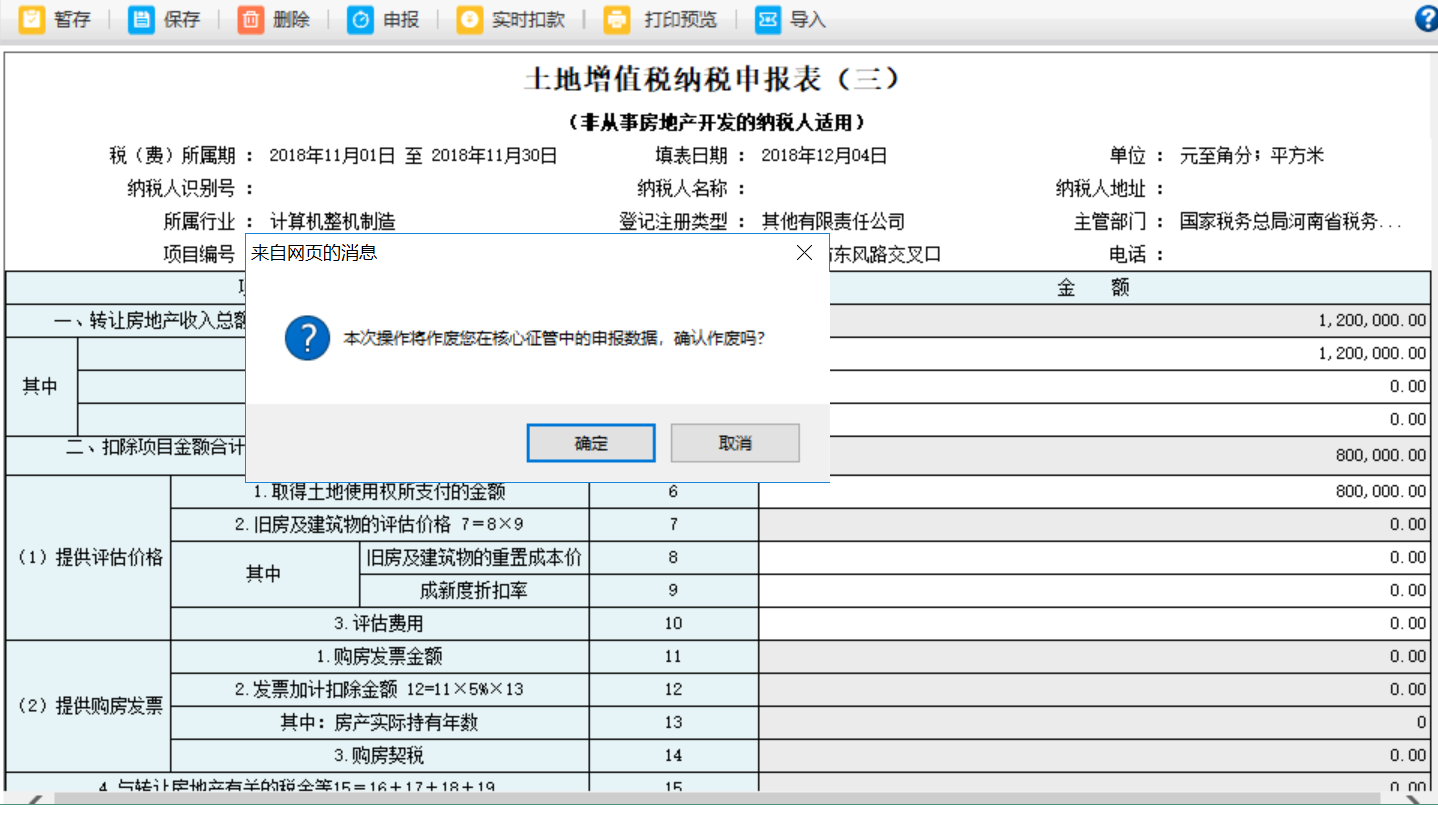The height and width of the screenshot is (813, 1438).
Task: Click the 实时扣款 payment icon
Action: 469,19
